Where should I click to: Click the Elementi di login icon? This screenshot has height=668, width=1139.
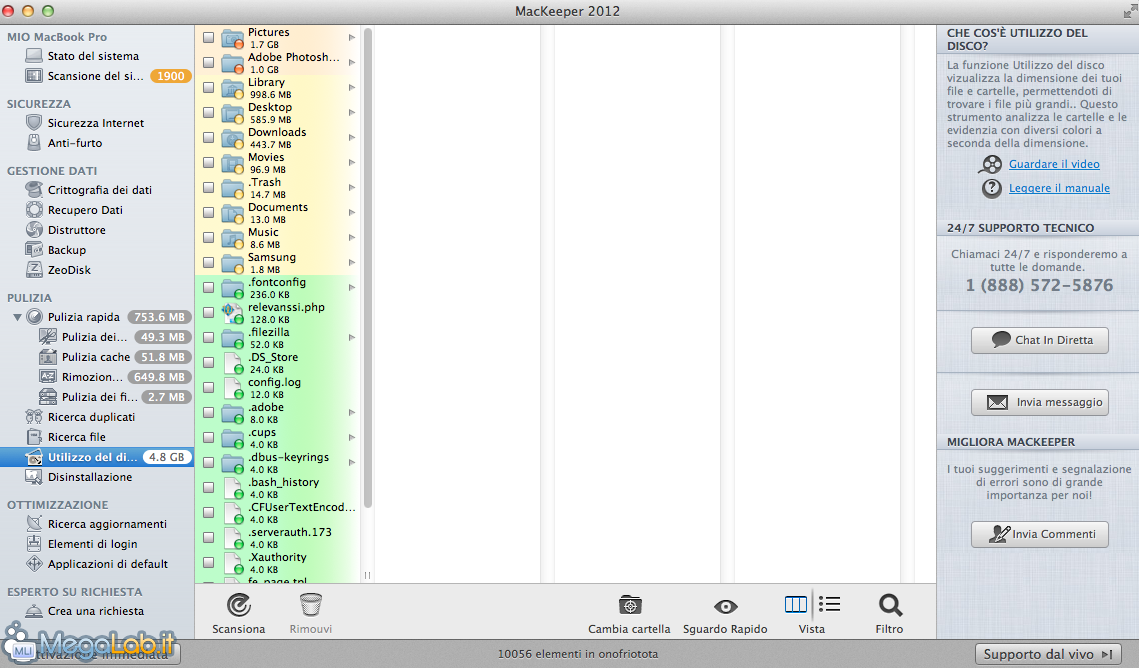(x=33, y=544)
